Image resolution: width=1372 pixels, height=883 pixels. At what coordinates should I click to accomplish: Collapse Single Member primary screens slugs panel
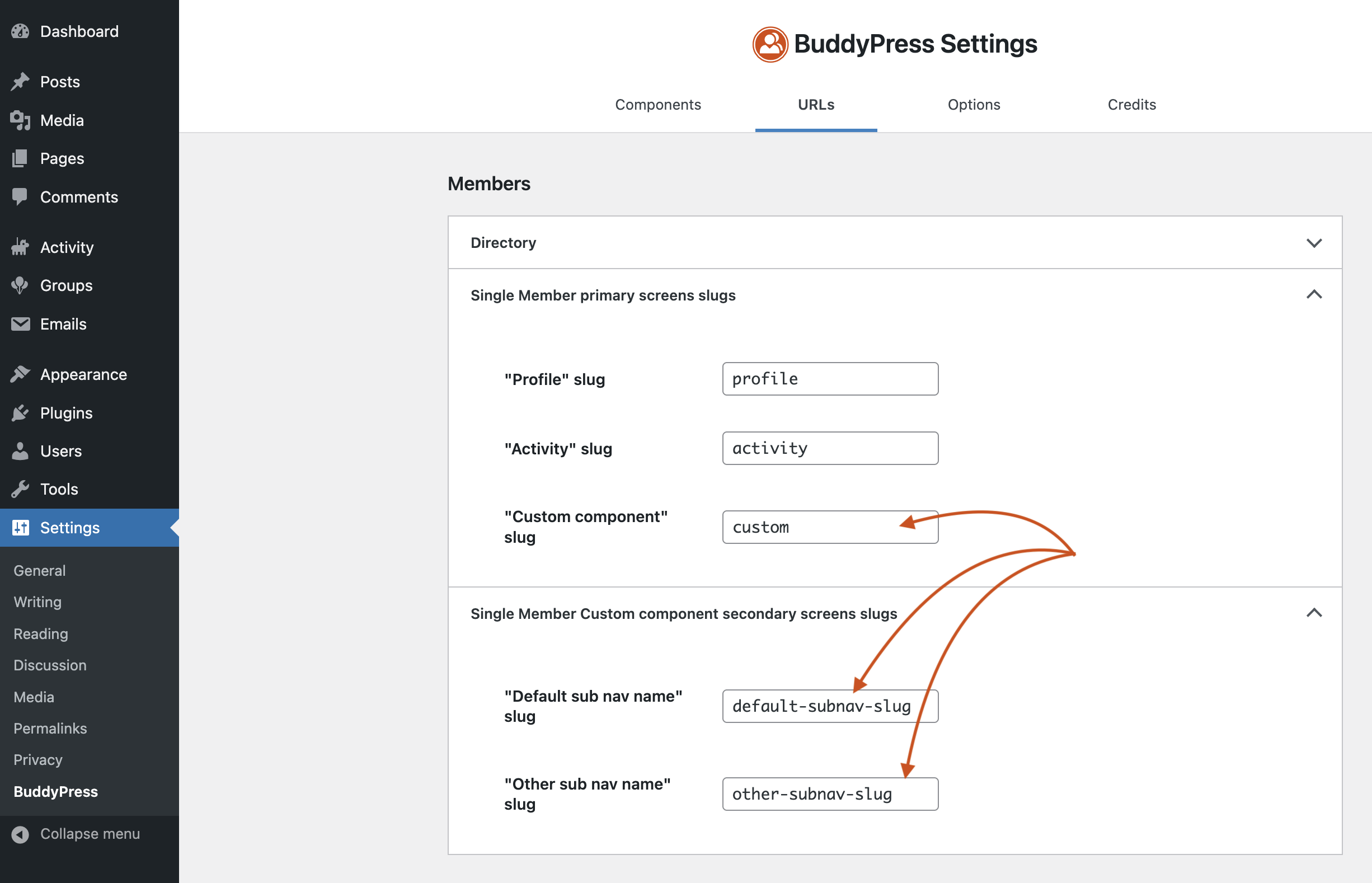point(1314,295)
